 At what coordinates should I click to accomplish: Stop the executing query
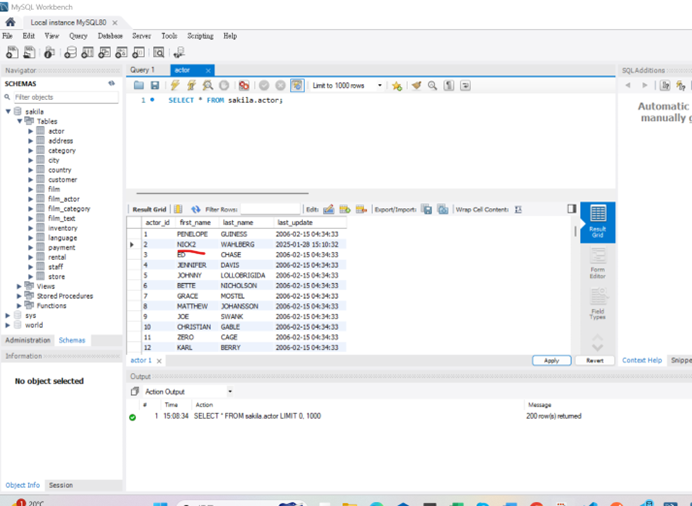(224, 85)
